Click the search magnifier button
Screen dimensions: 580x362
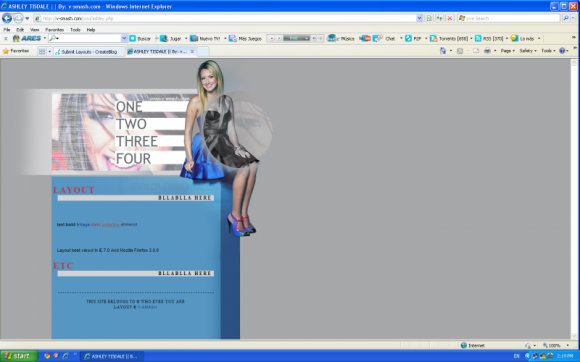566,18
